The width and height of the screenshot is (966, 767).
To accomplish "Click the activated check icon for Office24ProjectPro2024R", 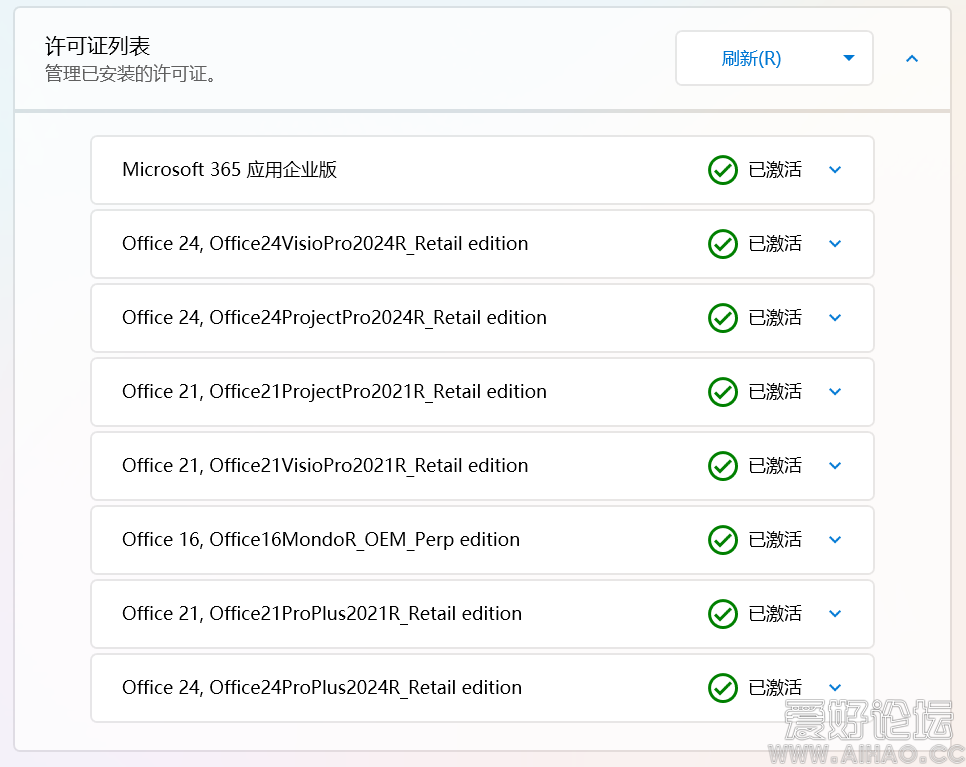I will 723,318.
